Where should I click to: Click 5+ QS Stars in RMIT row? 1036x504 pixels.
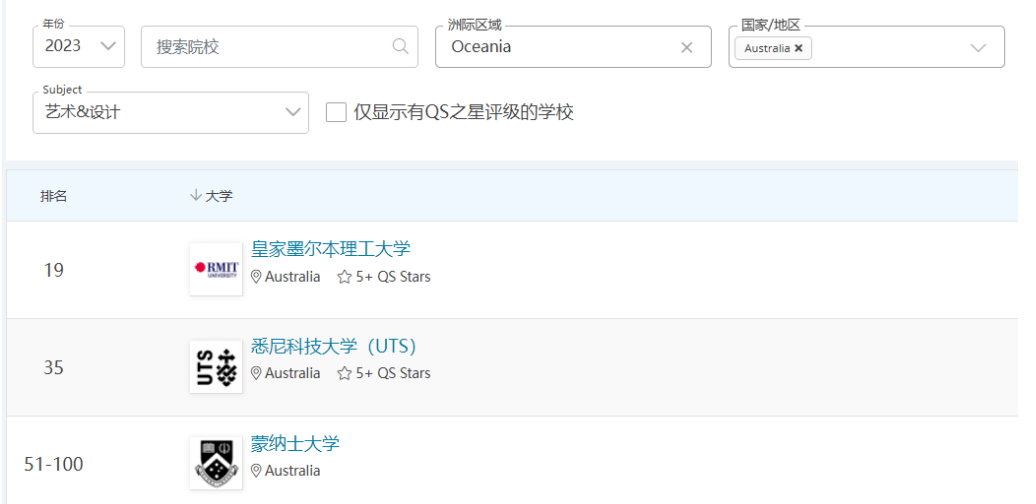tap(393, 277)
